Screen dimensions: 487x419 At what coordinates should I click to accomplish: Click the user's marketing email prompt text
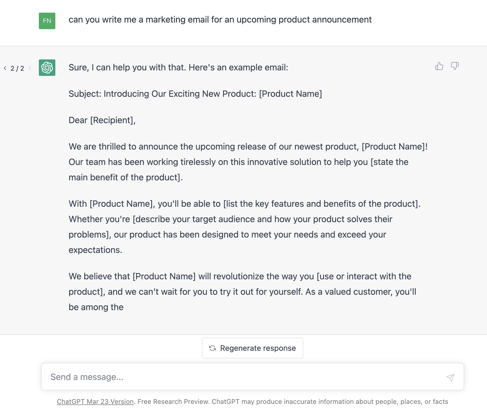tap(220, 20)
